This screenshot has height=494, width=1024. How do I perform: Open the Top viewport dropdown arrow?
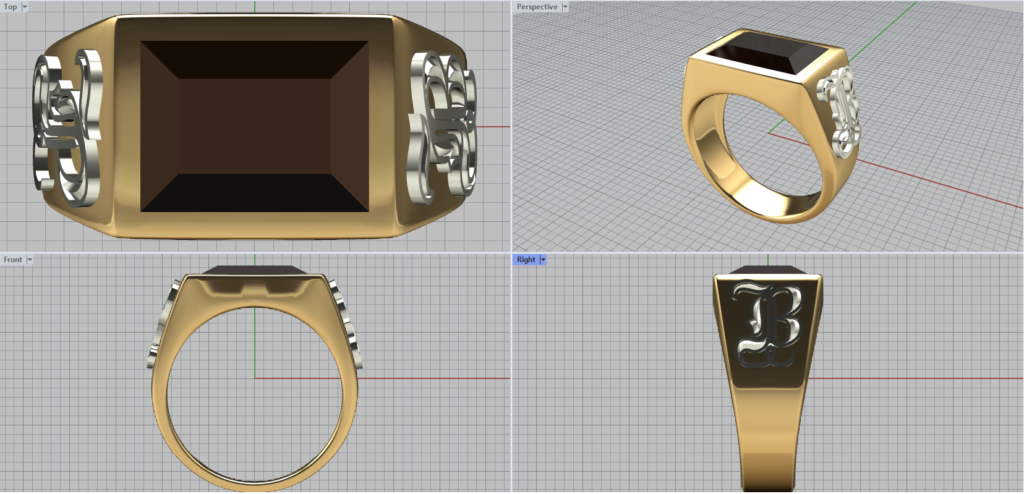pos(24,7)
